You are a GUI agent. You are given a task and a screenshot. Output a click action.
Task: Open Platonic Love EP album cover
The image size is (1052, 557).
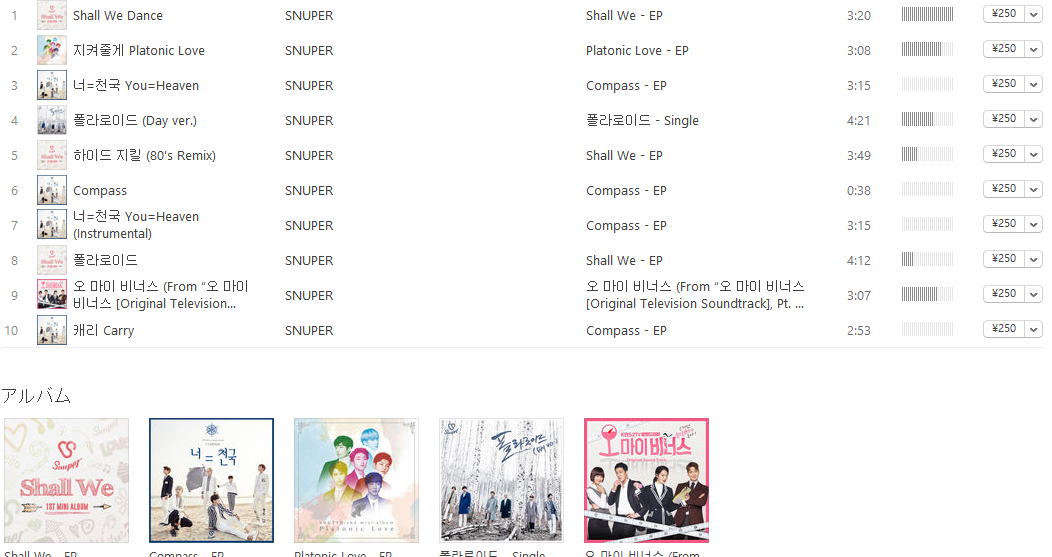pyautogui.click(x=356, y=480)
